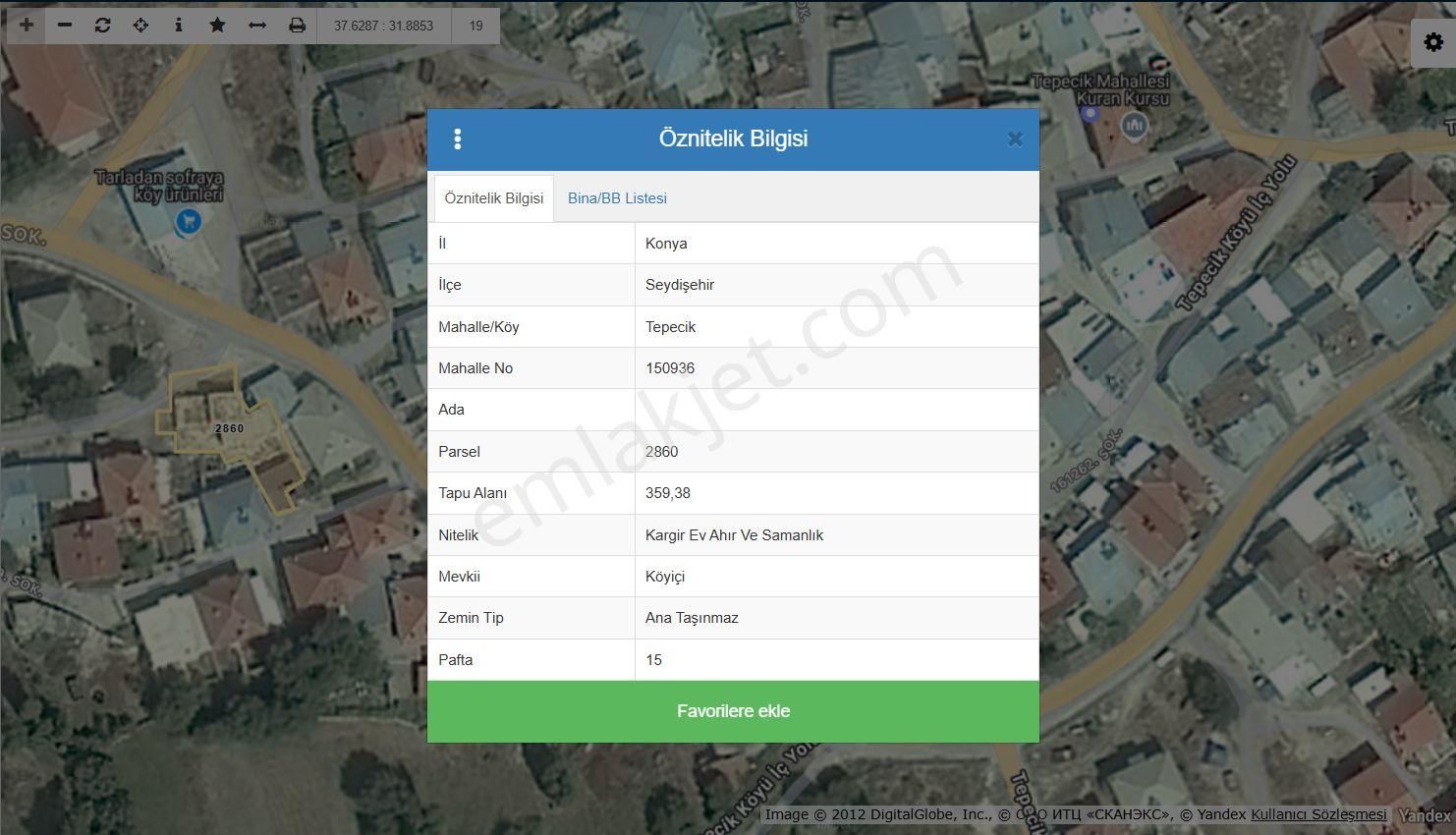
Task: Select the Öznitelik Bilgisi tab
Action: coord(493,198)
